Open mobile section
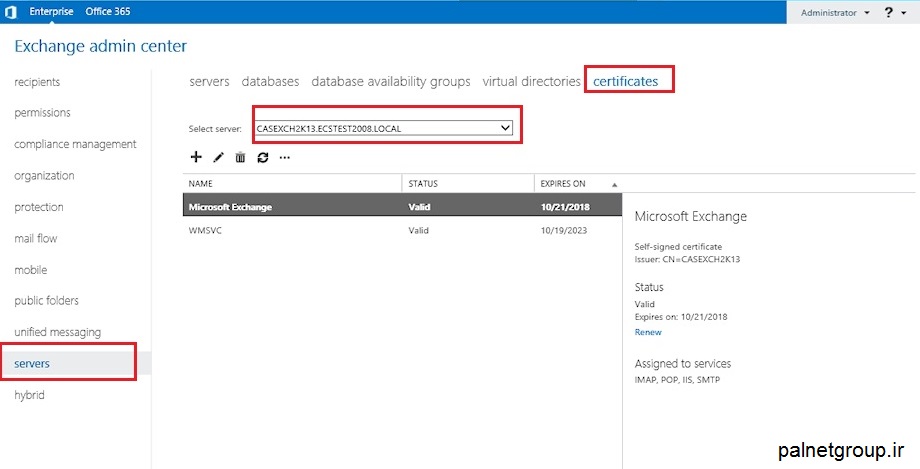Screen dimensions: 920x469 [31, 270]
